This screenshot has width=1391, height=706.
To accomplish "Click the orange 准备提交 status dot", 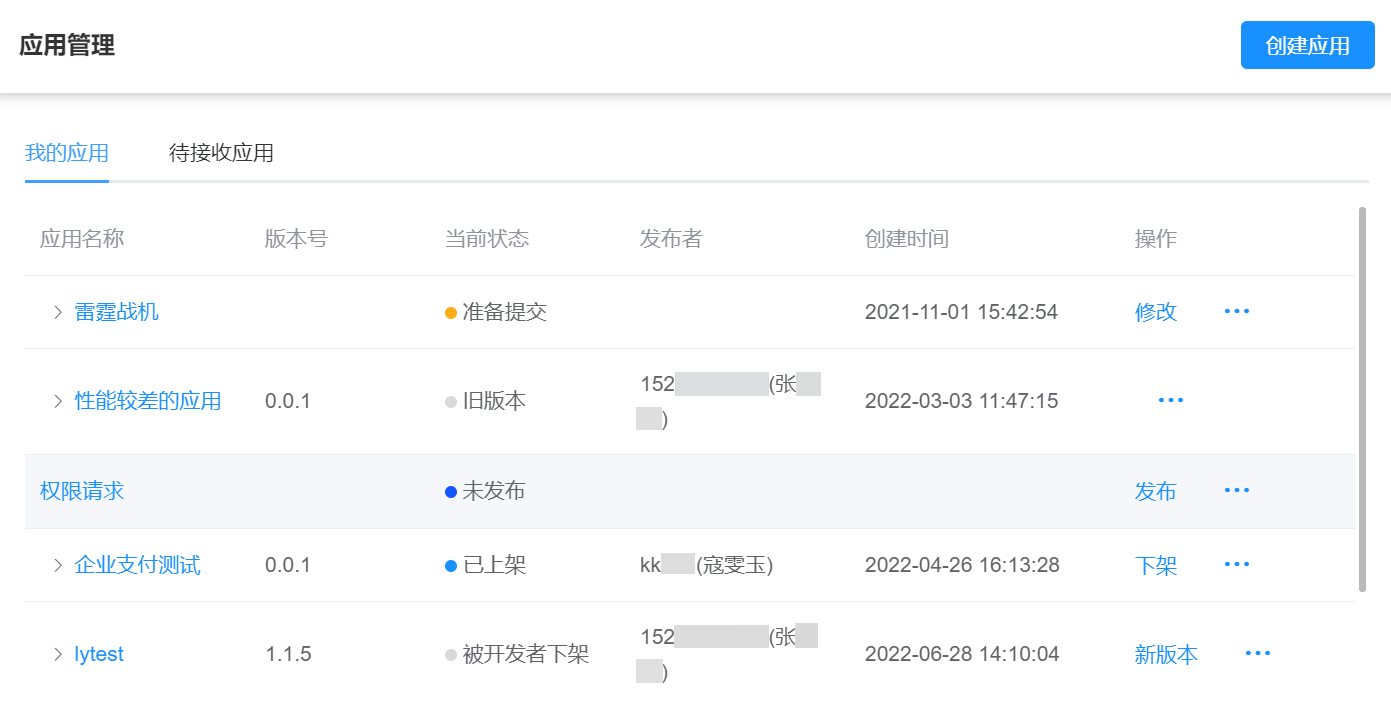I will (452, 311).
